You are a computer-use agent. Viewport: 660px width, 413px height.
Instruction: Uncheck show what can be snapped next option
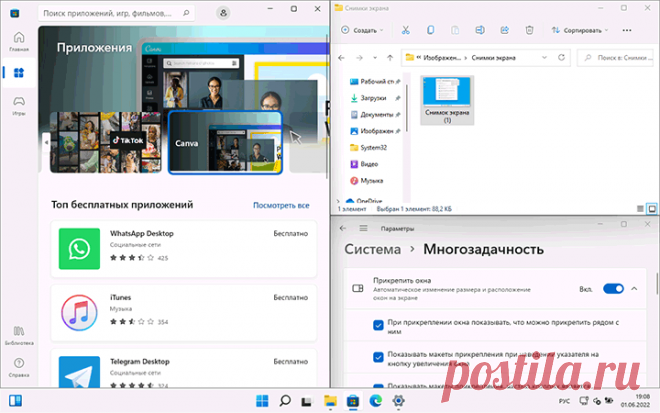point(378,325)
